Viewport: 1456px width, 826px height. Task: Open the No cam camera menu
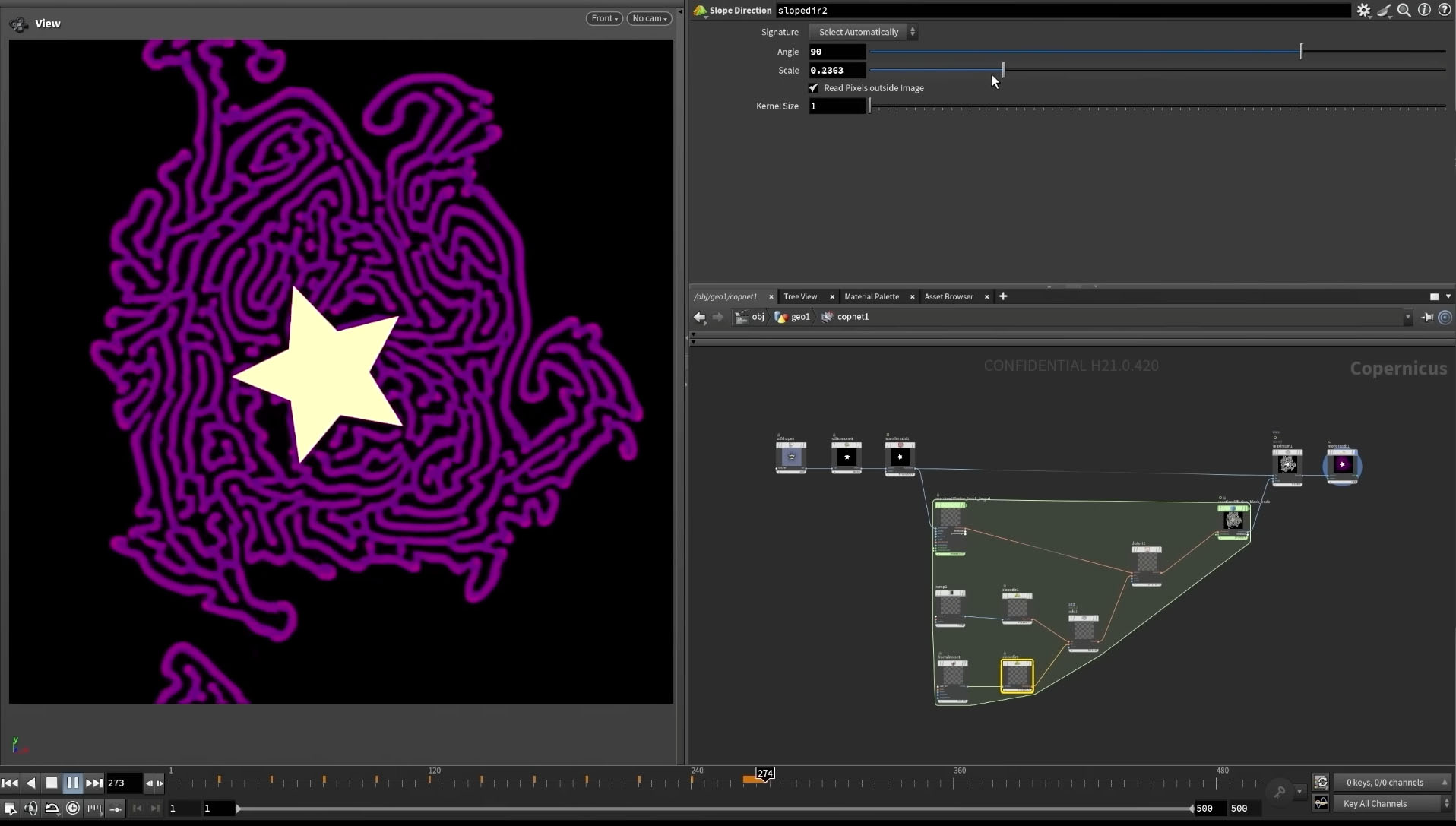[650, 18]
